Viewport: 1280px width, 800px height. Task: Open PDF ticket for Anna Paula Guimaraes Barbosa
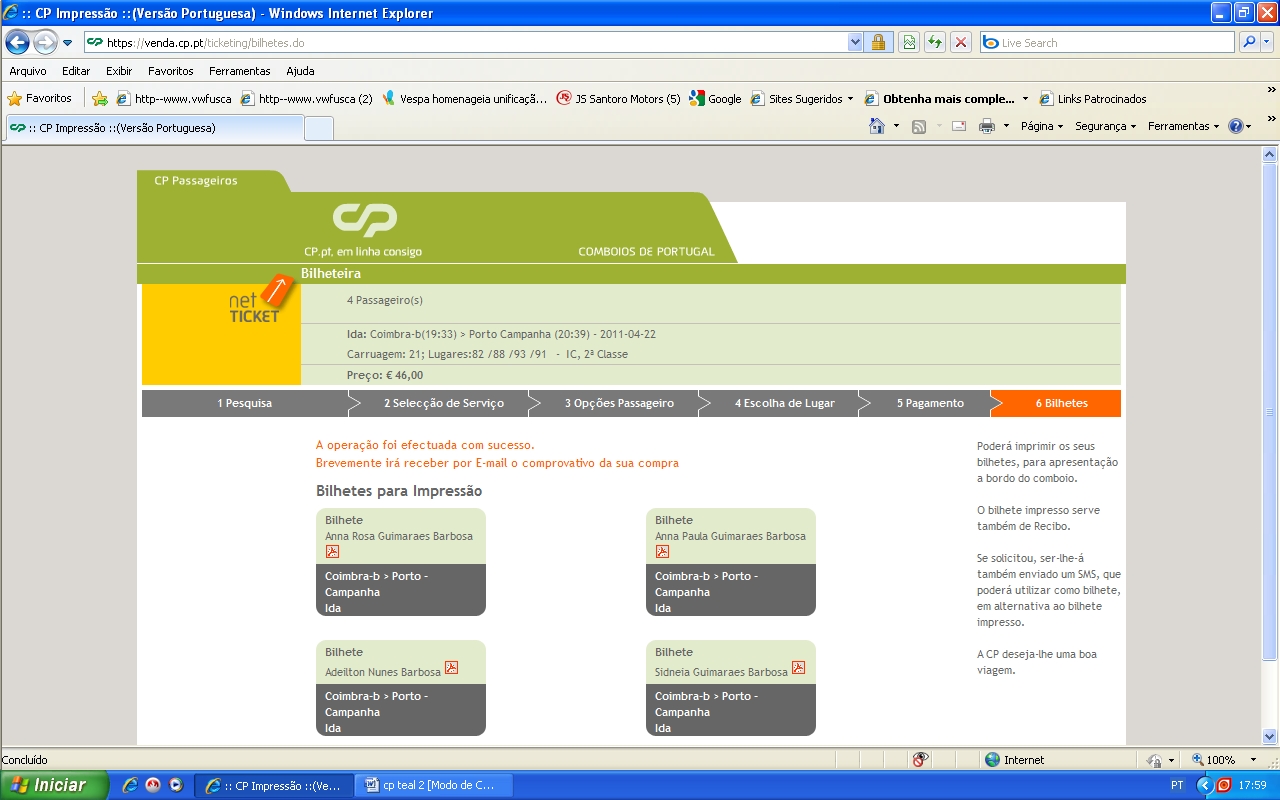coord(662,552)
